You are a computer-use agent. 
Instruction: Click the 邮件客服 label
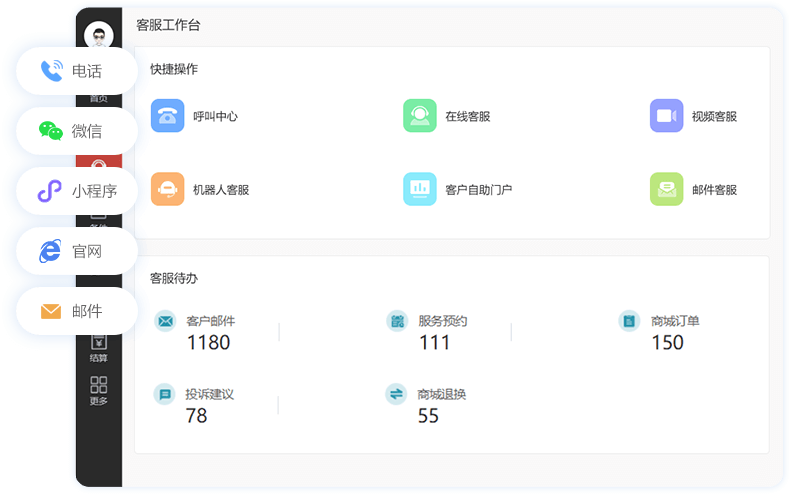(714, 190)
